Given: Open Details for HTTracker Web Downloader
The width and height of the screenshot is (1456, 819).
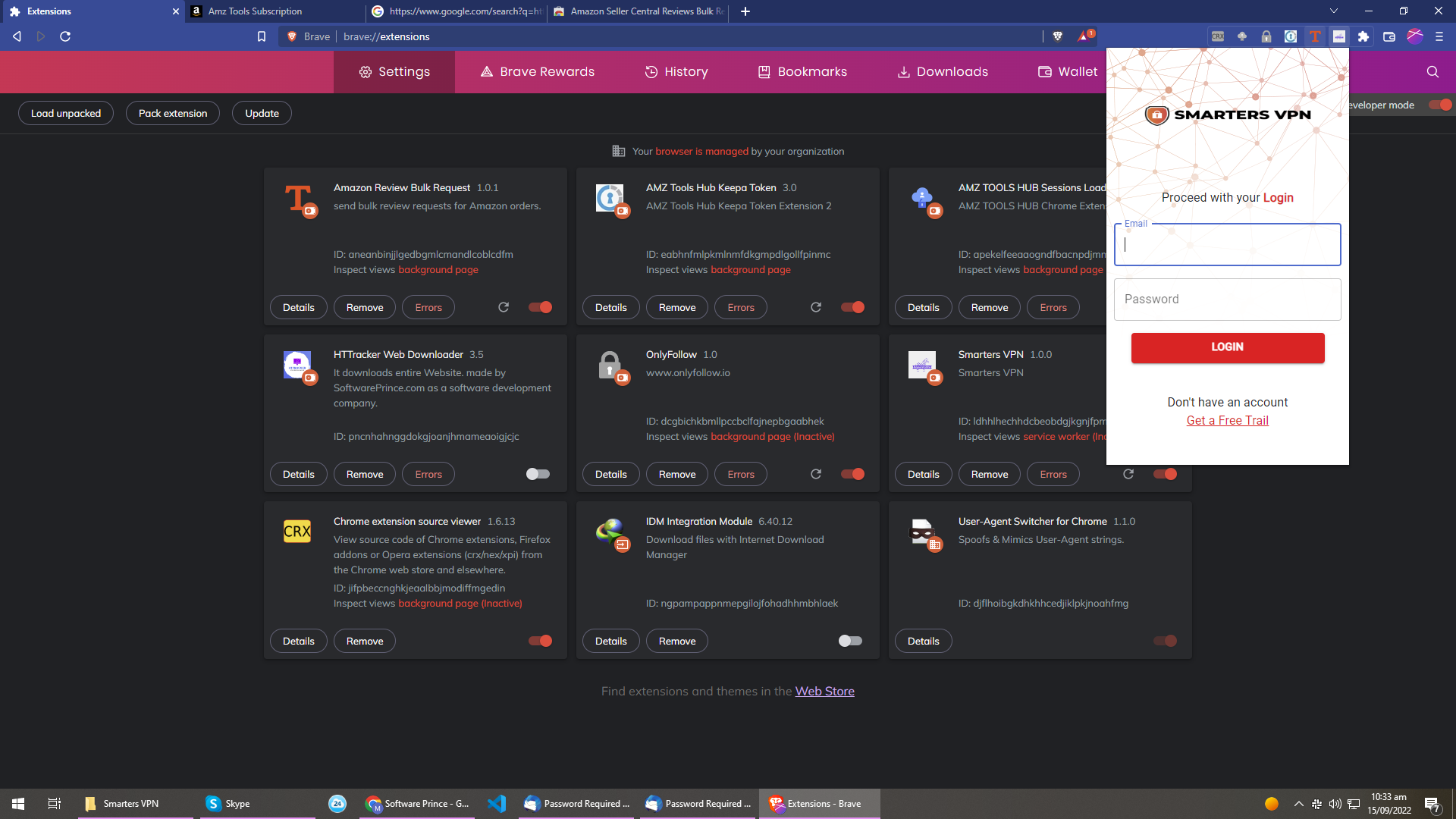Looking at the screenshot, I should click(299, 474).
